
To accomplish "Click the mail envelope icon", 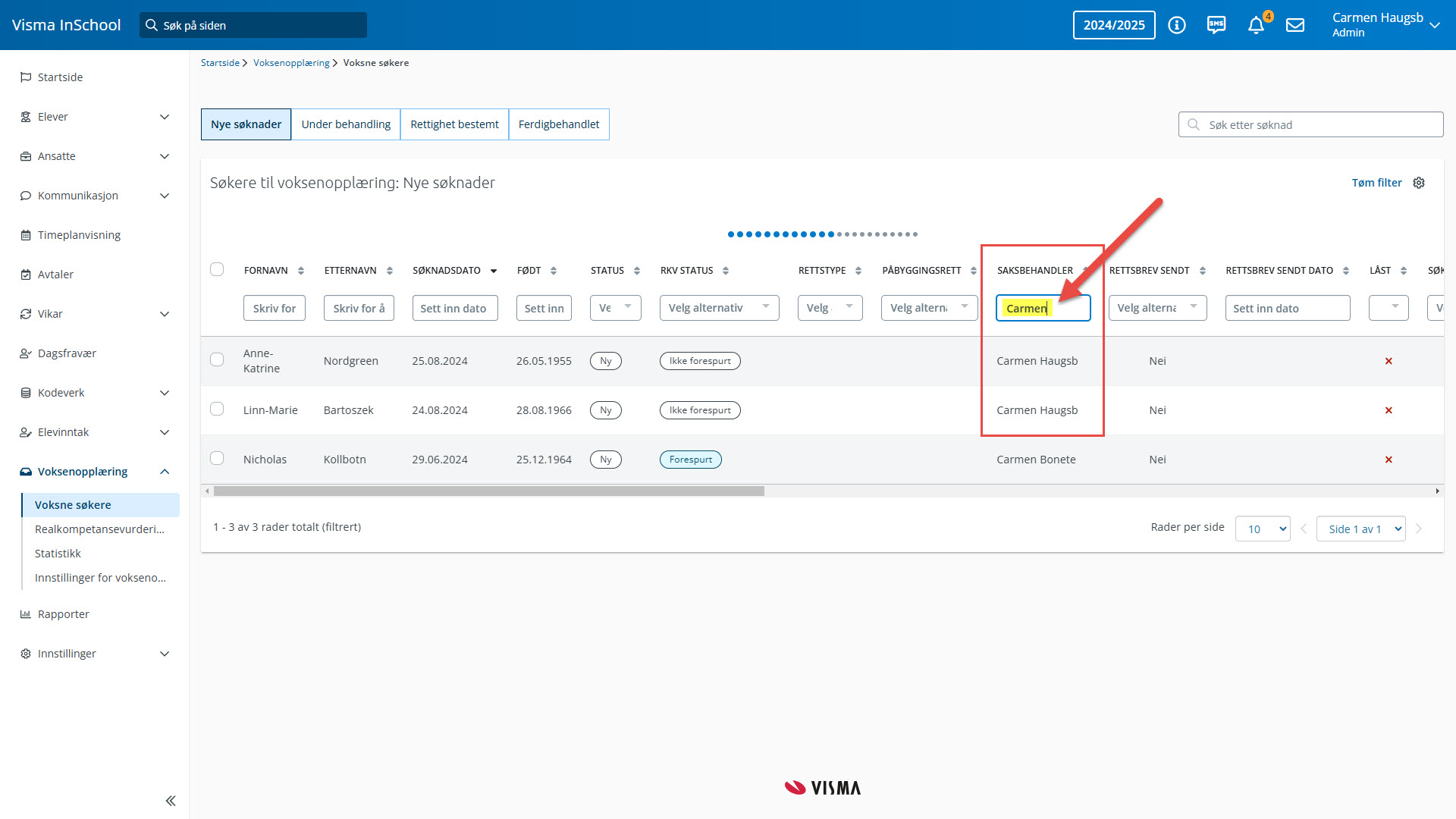I will 1295,25.
